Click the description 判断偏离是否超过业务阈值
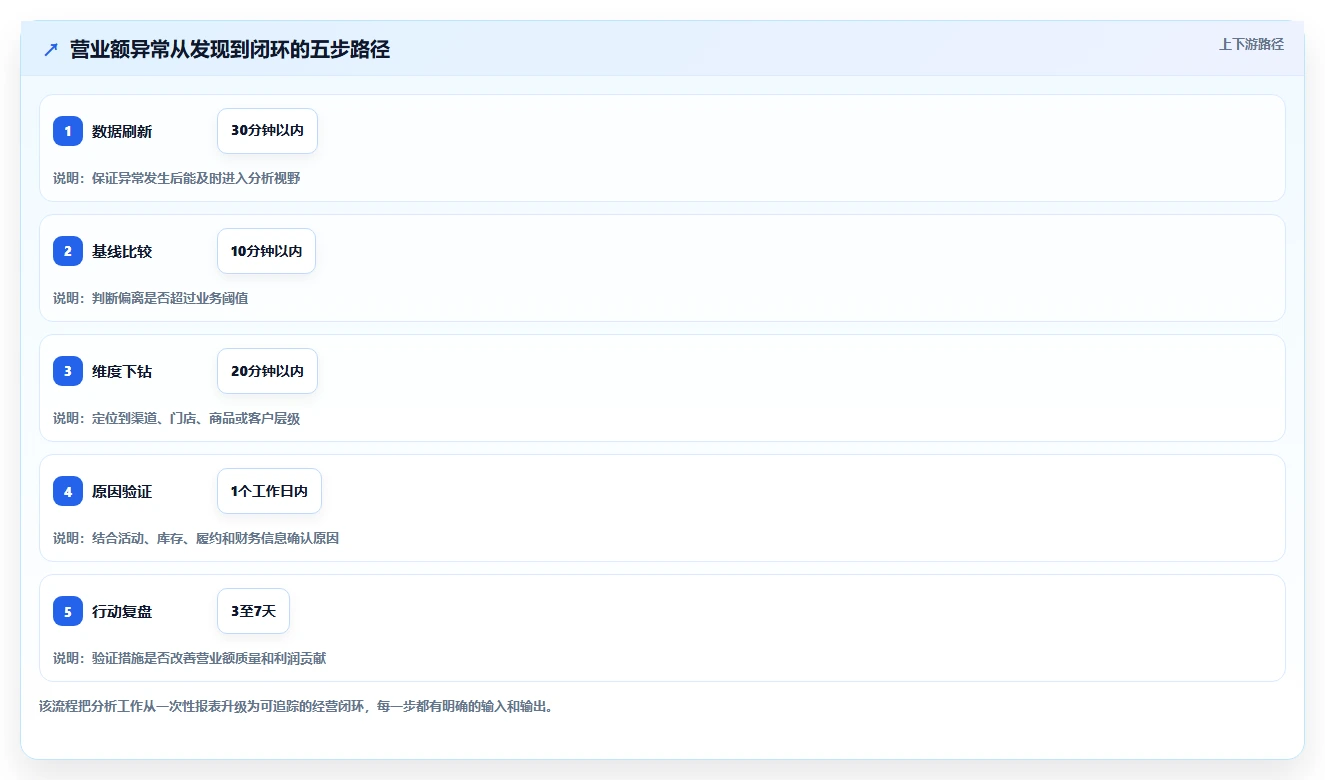The image size is (1325, 780). tap(170, 298)
